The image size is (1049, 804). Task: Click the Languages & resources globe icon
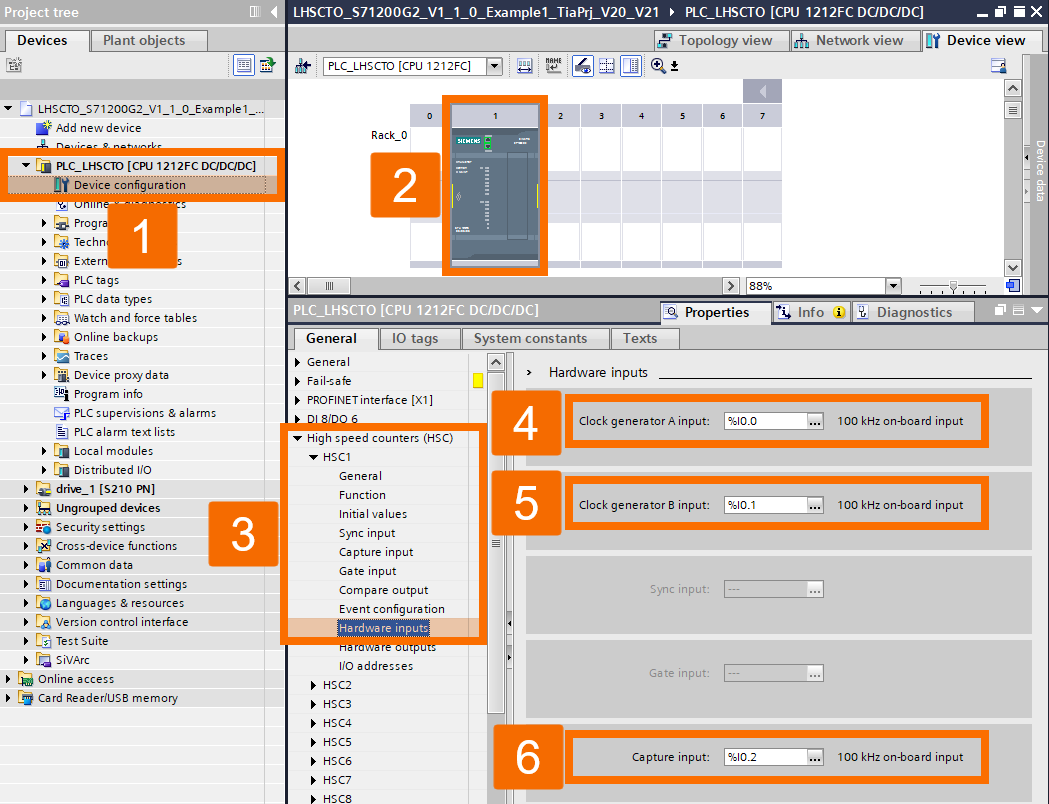(43, 603)
